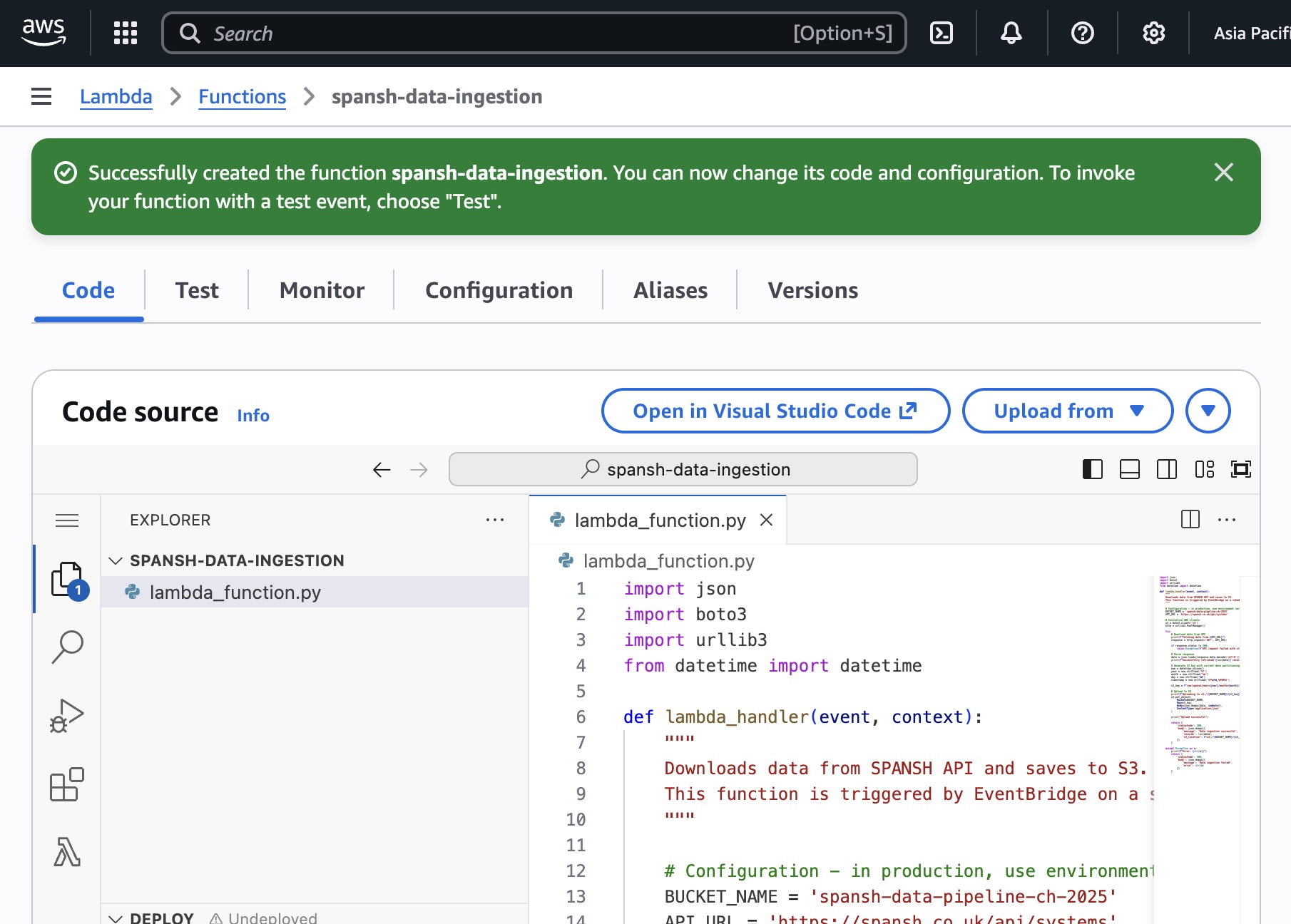Image resolution: width=1291 pixels, height=924 pixels.
Task: Collapse the DEPLOY section
Action: tap(116, 918)
